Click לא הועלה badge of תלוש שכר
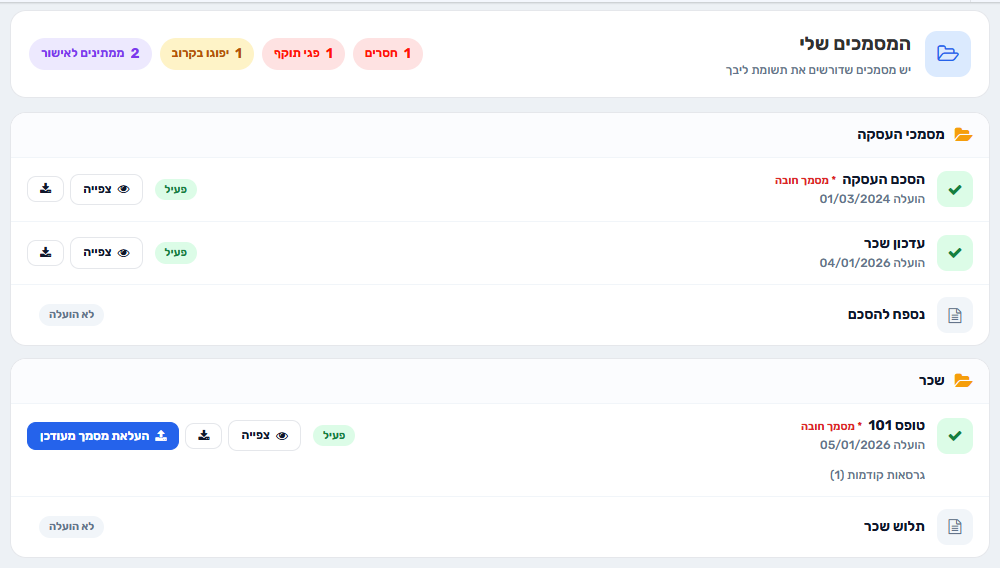The width and height of the screenshot is (1000, 568). point(71,527)
